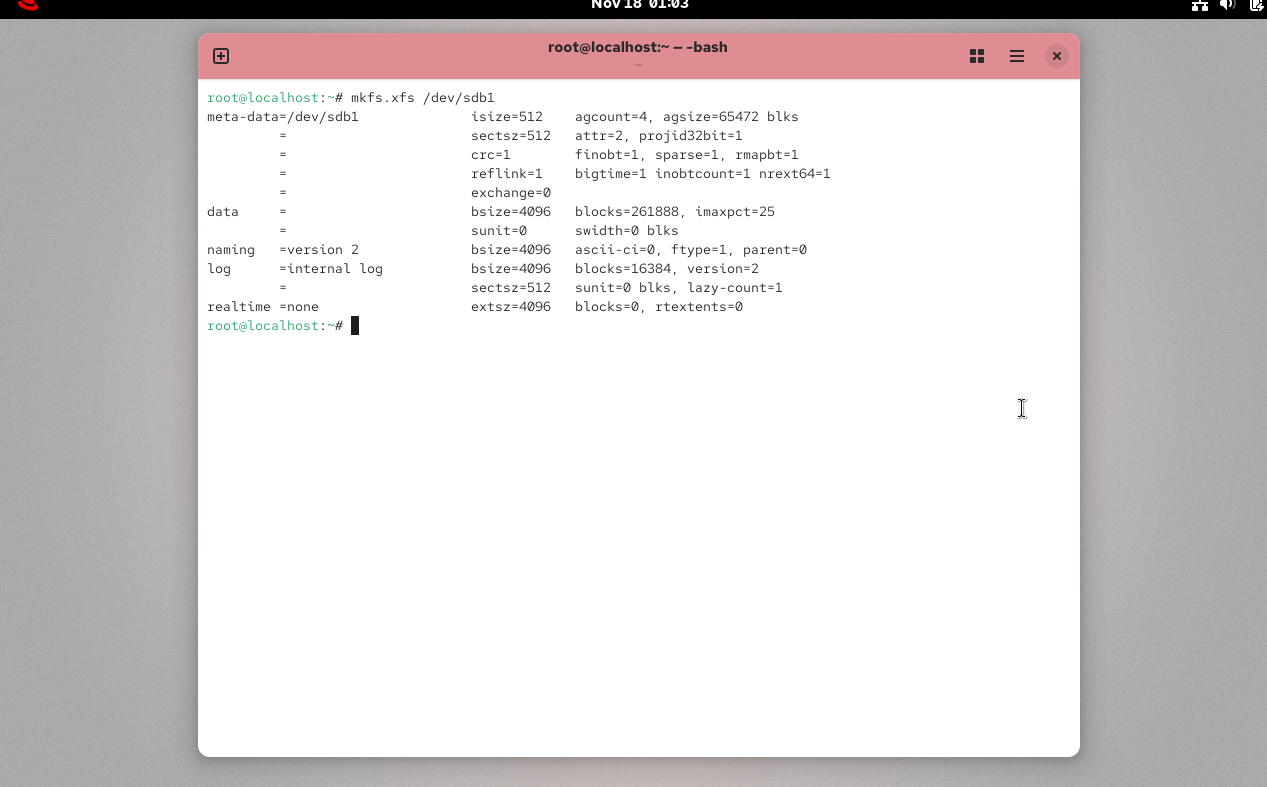Click the internal log output text
The width and height of the screenshot is (1267, 787).
335,269
